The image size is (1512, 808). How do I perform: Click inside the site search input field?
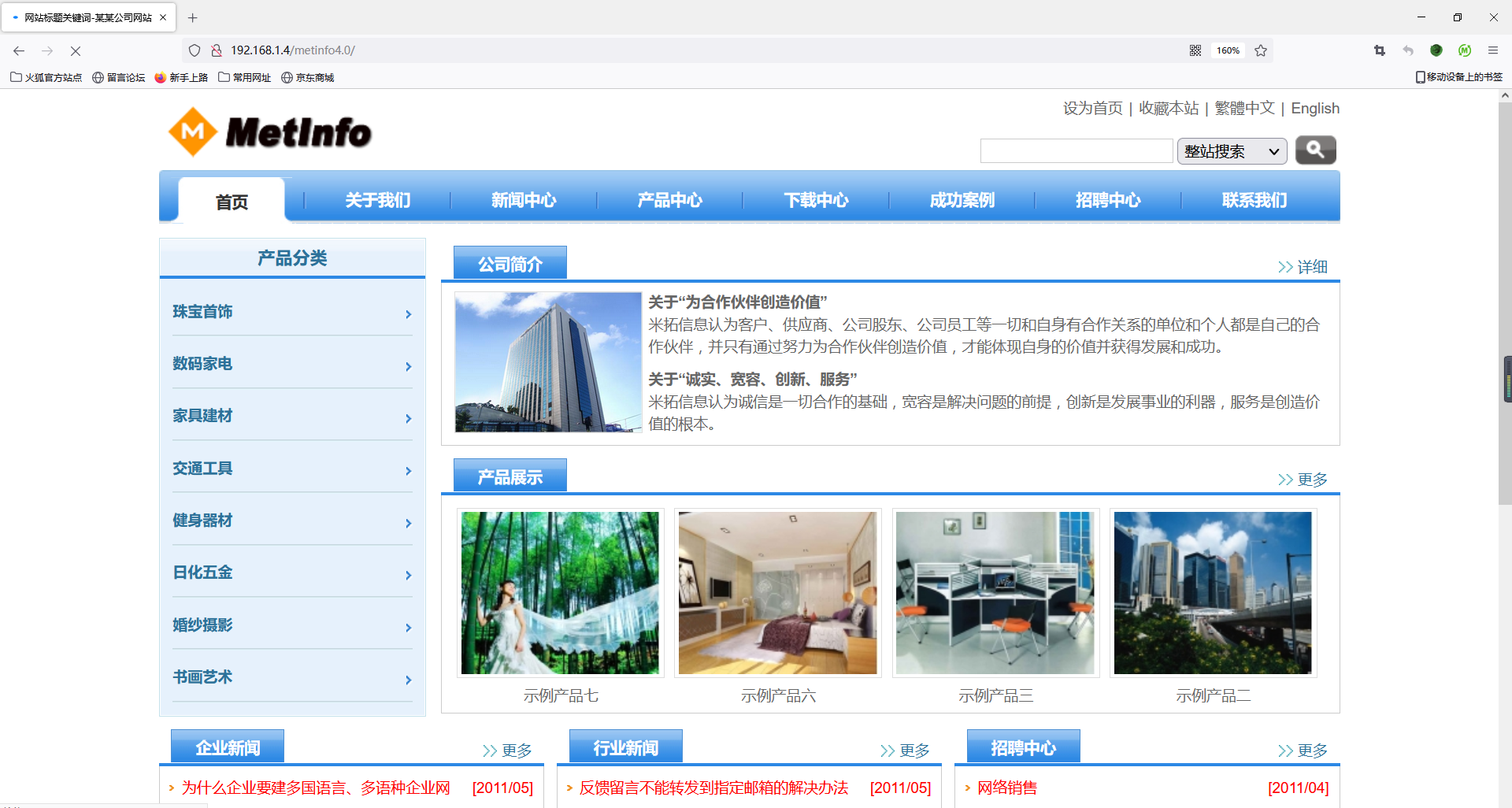click(x=1076, y=150)
